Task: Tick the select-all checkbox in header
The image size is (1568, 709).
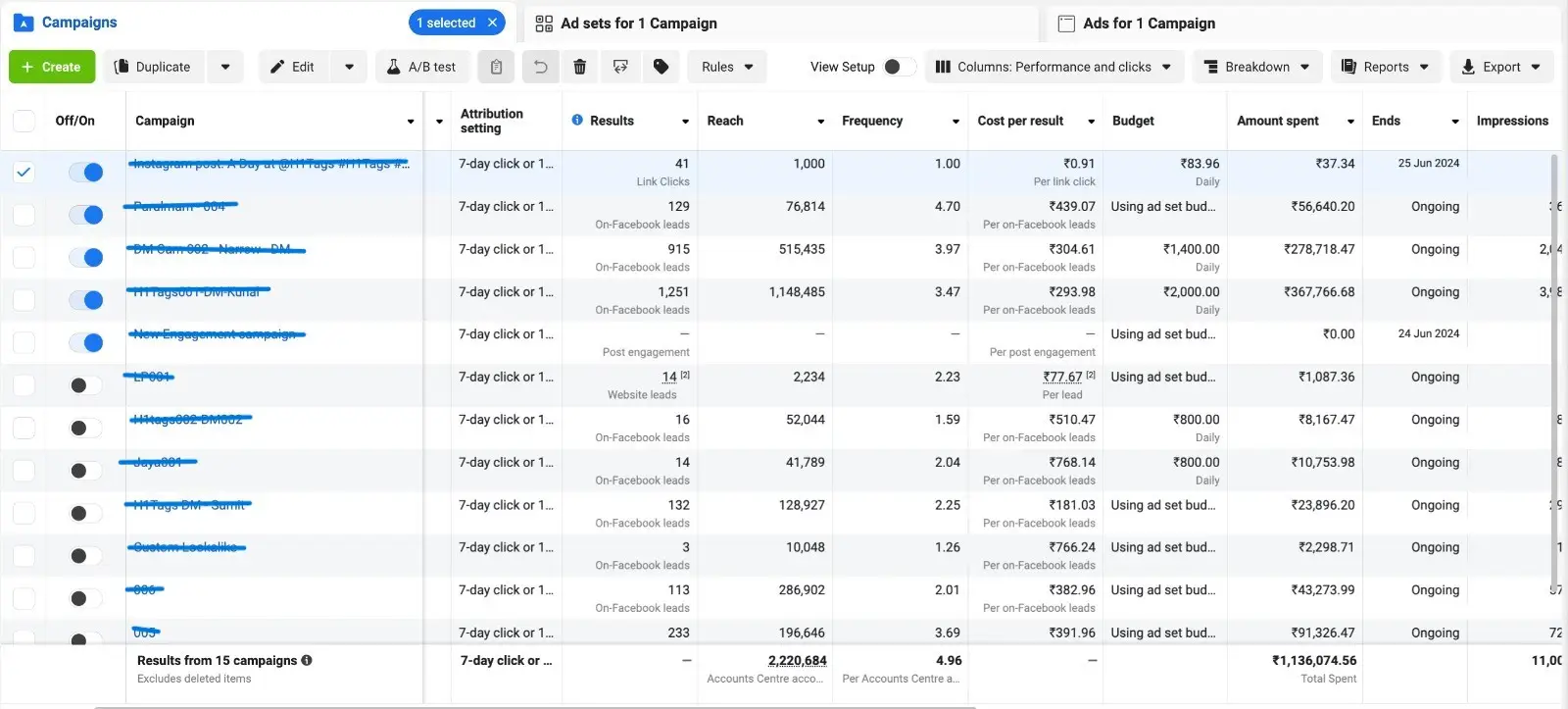Action: click(x=24, y=121)
